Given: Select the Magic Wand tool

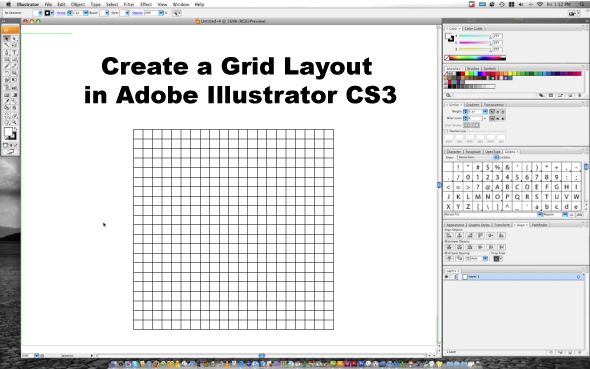Looking at the screenshot, I should [x=6, y=45].
